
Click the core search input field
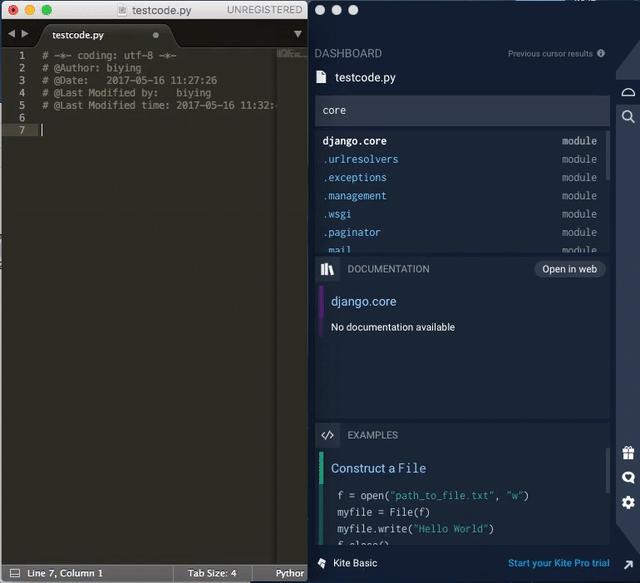click(462, 111)
